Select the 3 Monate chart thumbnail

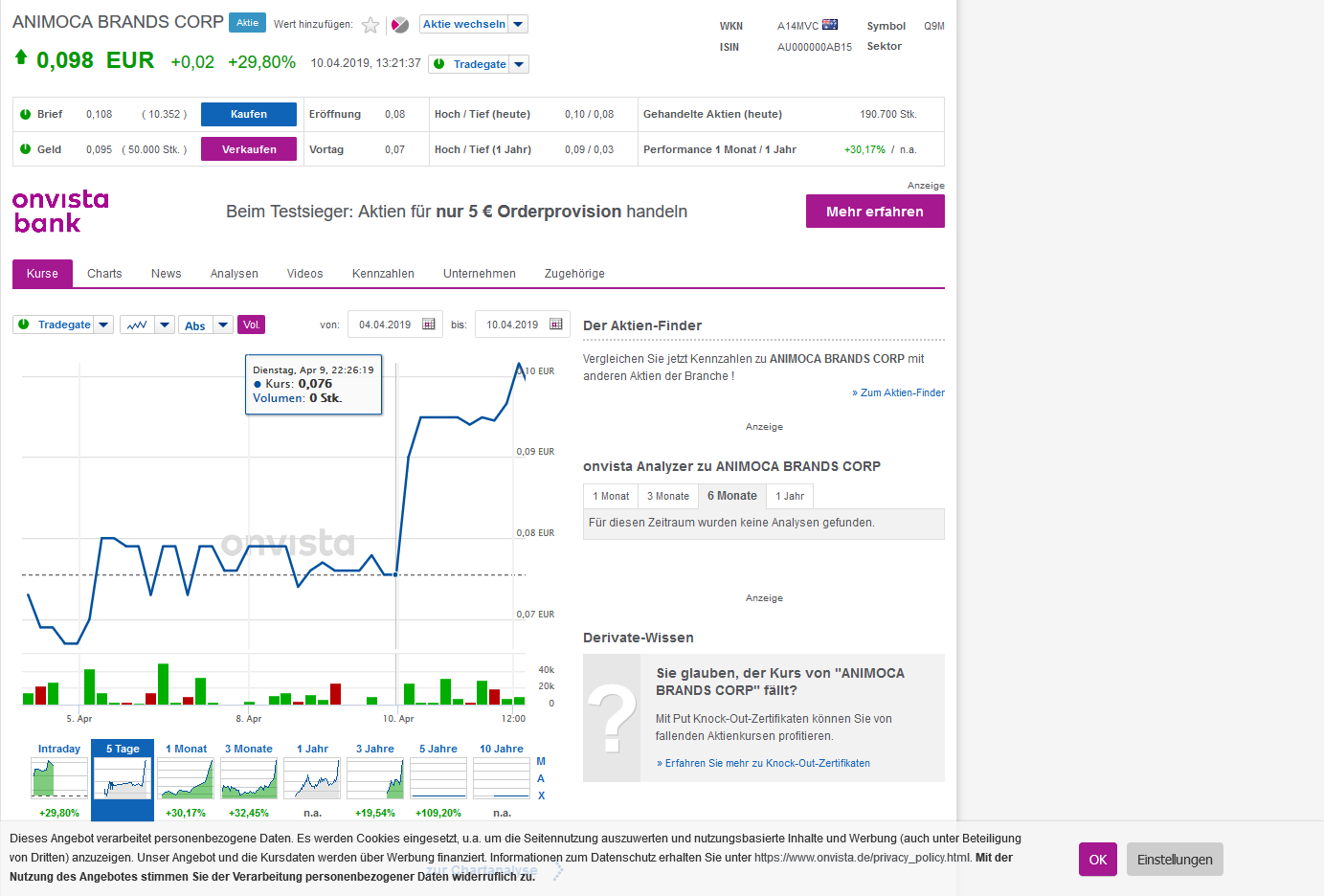249,779
